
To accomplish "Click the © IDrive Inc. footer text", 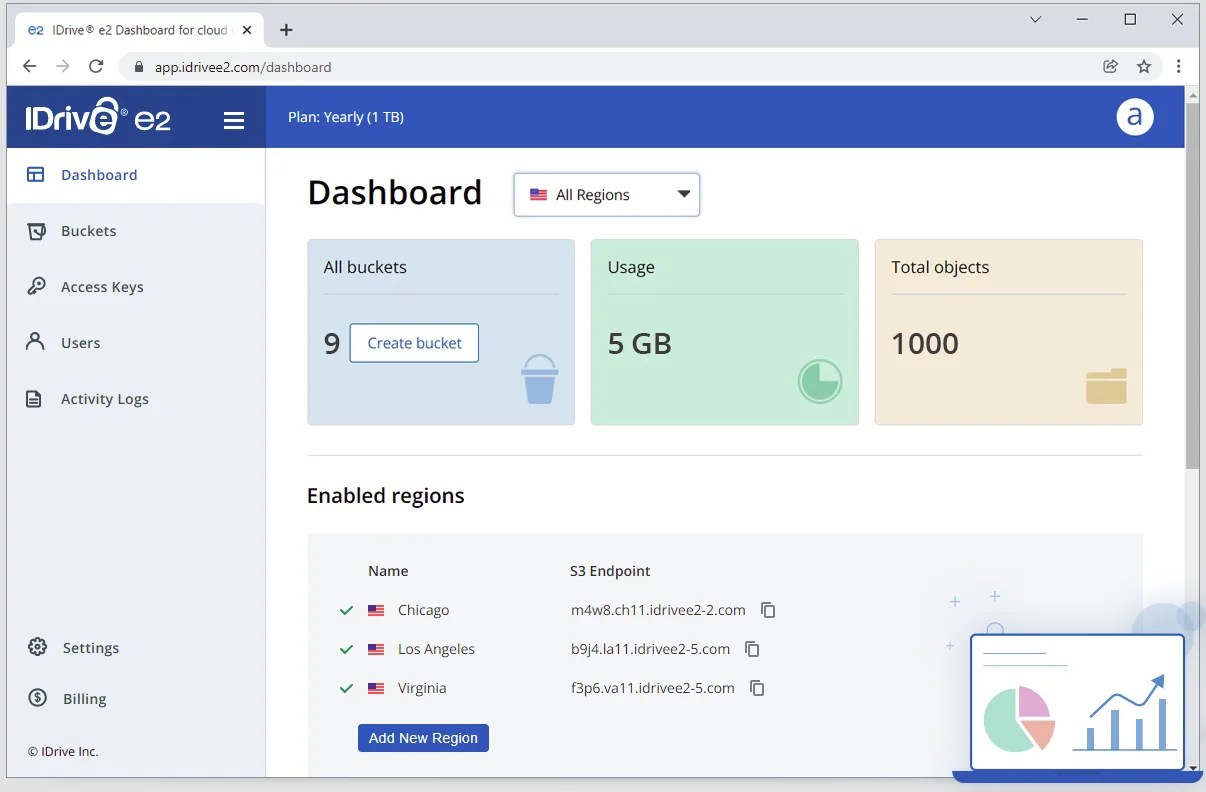I will (63, 752).
